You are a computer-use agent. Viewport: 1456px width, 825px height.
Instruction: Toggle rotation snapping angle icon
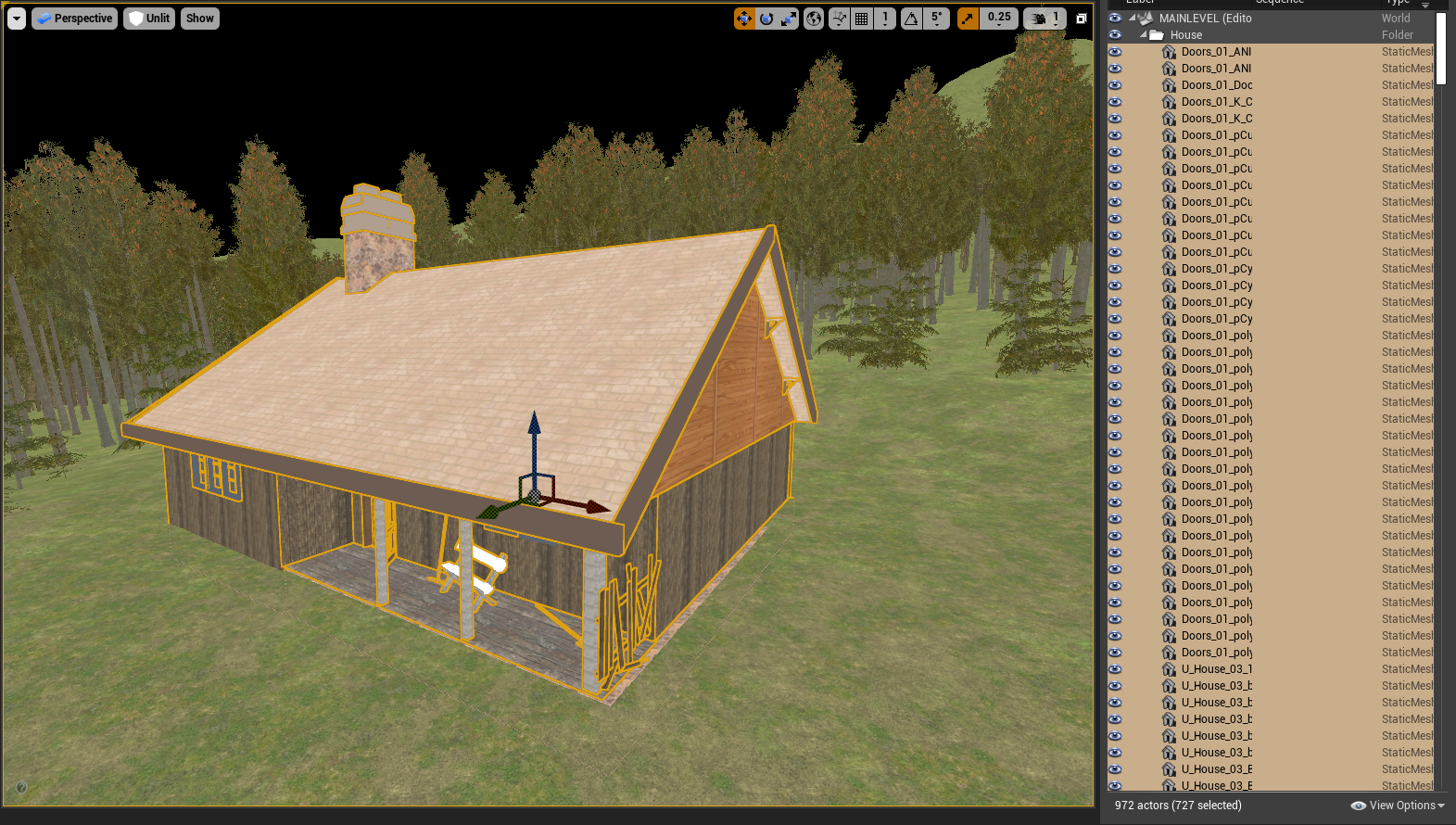[x=912, y=19]
